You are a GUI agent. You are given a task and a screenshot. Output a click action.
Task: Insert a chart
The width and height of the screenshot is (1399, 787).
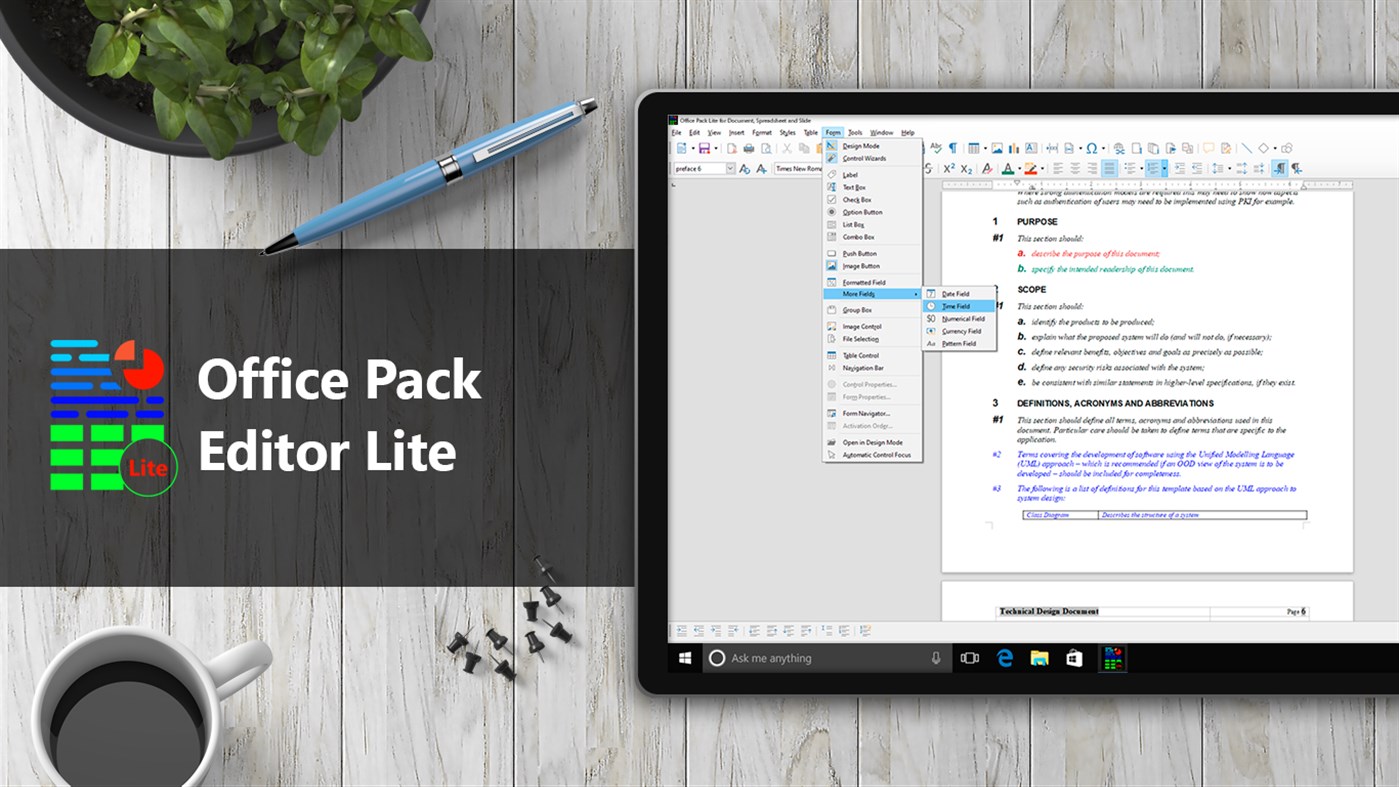(1012, 149)
